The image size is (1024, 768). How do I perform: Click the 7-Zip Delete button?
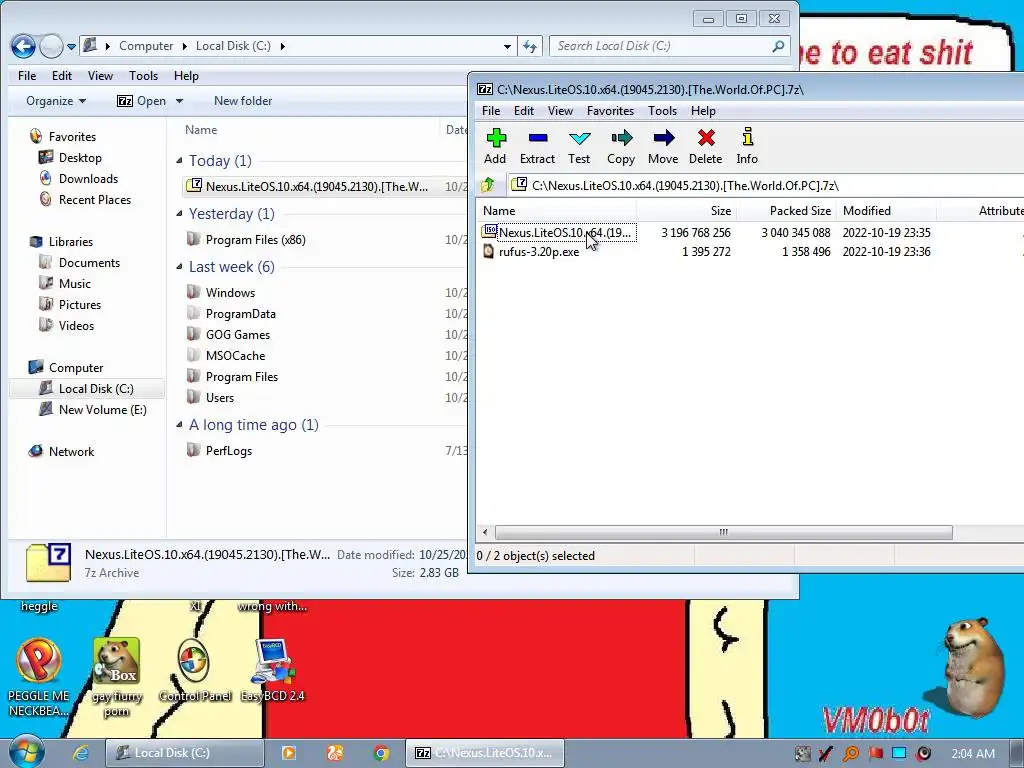[x=705, y=146]
